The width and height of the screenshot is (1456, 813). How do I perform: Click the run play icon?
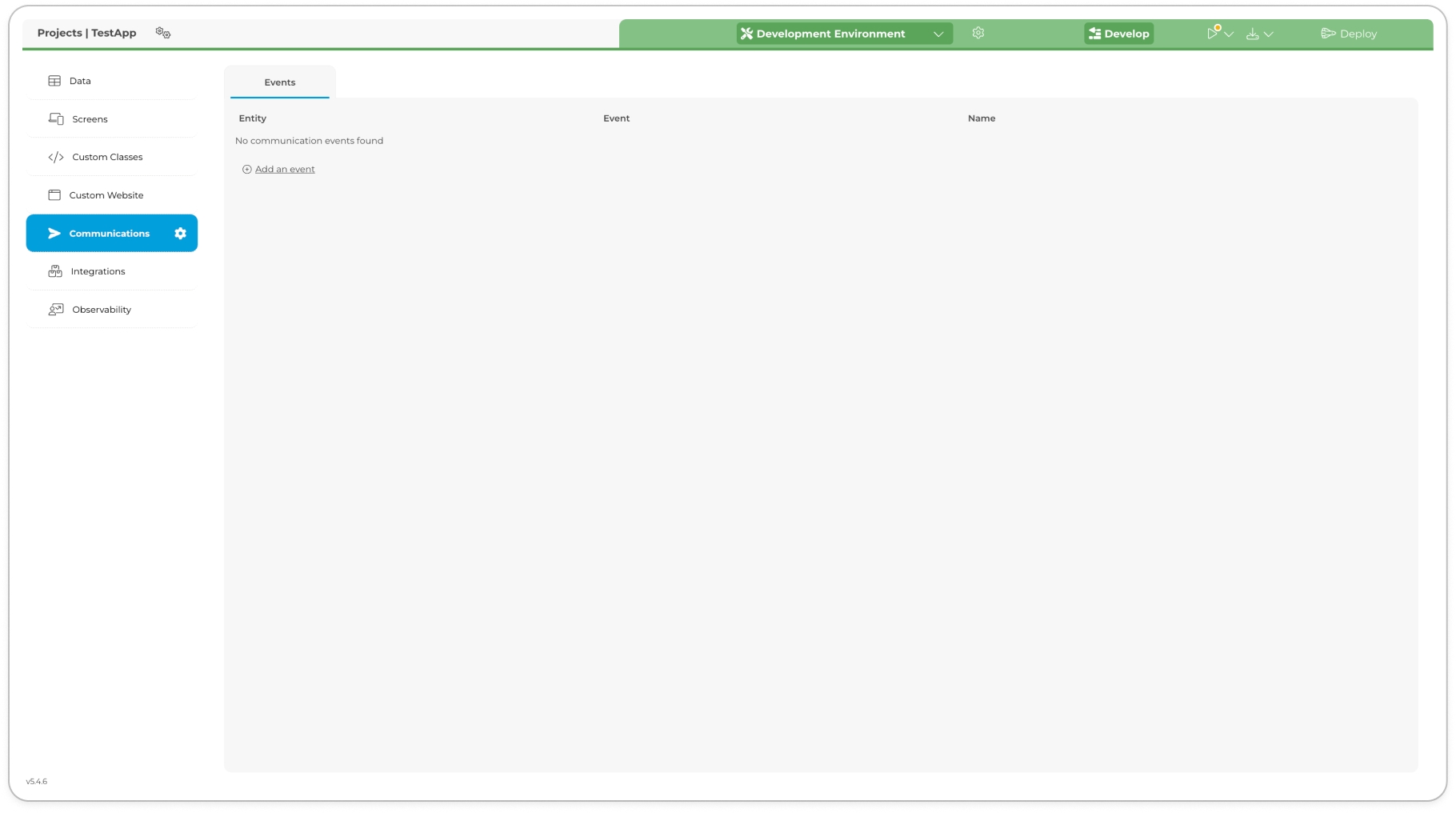[x=1212, y=34]
